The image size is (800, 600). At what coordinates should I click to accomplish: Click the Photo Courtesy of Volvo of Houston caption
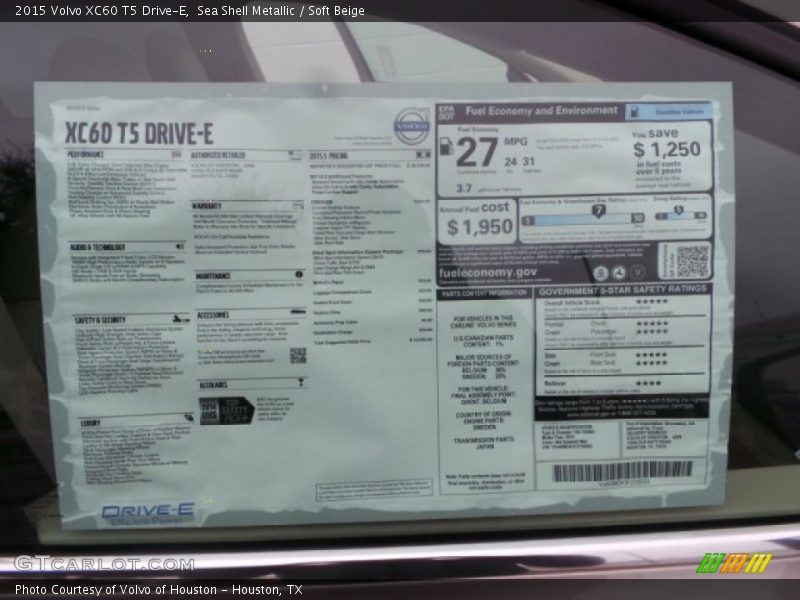(x=159, y=589)
